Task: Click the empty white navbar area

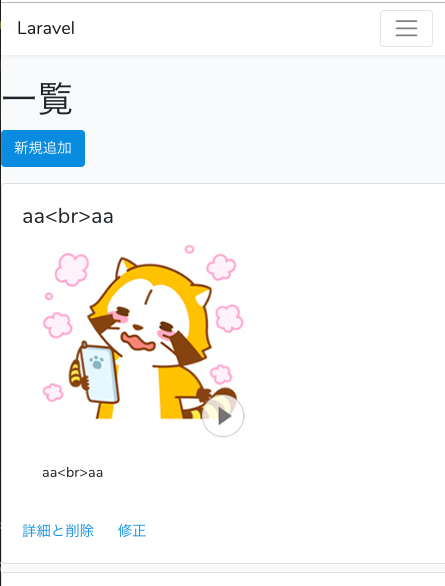Action: click(x=224, y=28)
